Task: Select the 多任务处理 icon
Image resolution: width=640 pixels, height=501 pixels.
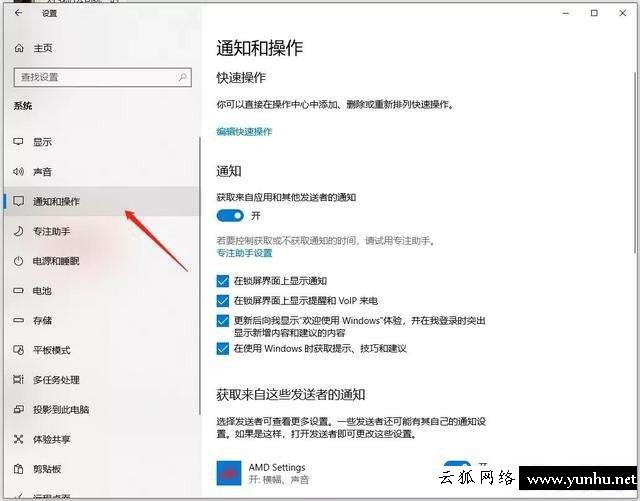Action: tap(18, 380)
